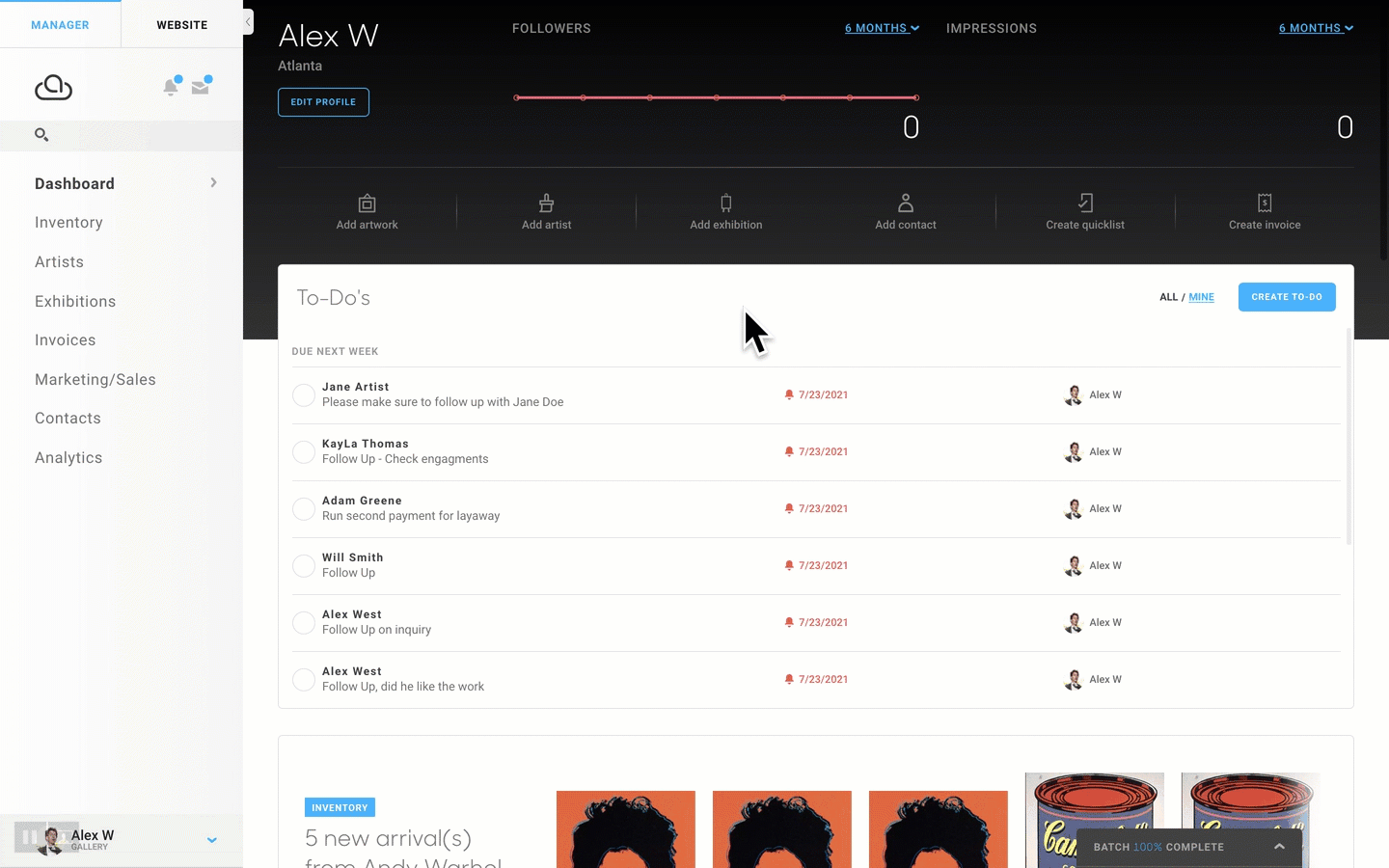1389x868 pixels.
Task: Tick the Will Smith to-do circle
Action: pos(304,566)
